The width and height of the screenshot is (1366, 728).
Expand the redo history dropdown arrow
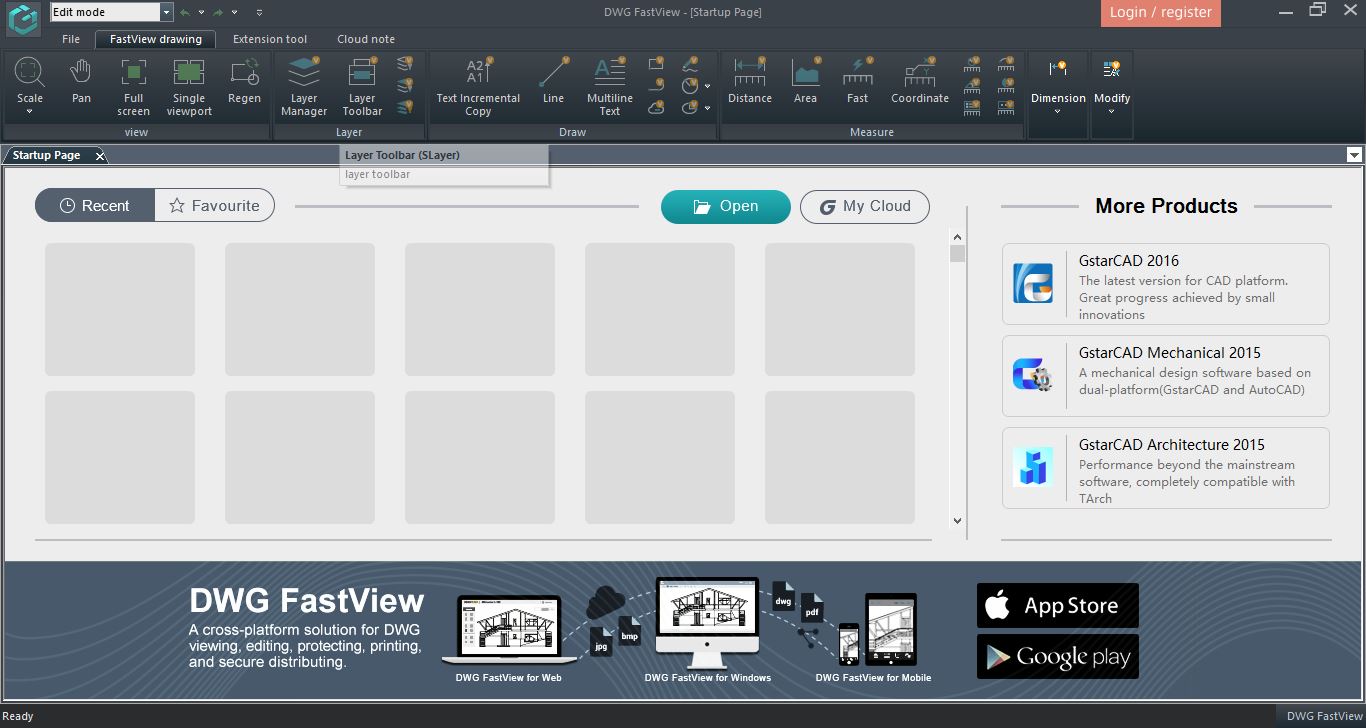pyautogui.click(x=234, y=12)
